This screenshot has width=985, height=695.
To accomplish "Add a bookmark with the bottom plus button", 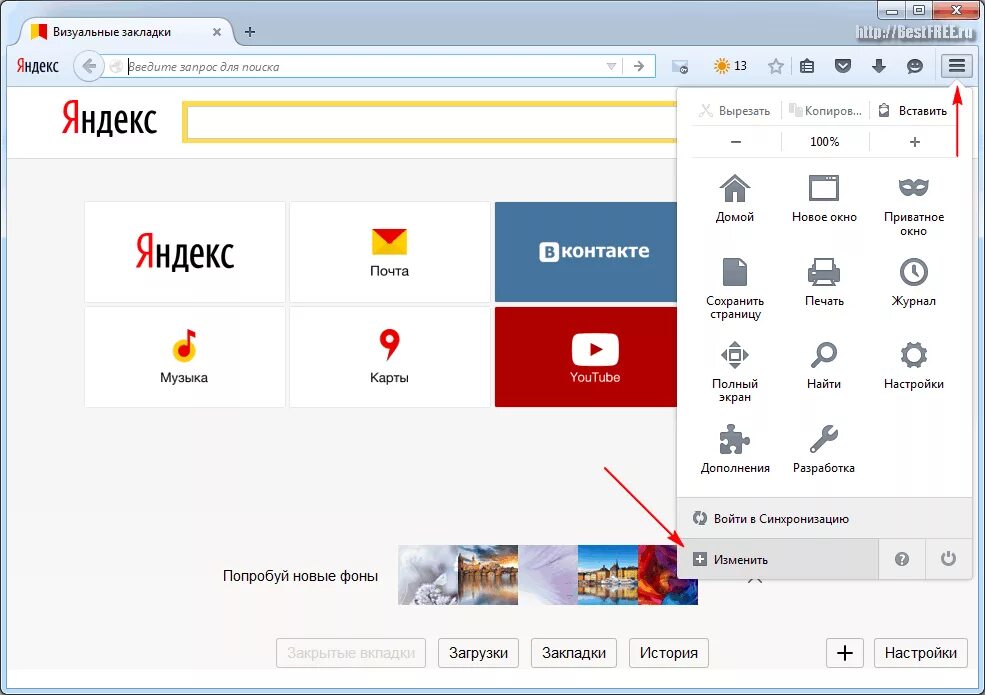I will [844, 653].
